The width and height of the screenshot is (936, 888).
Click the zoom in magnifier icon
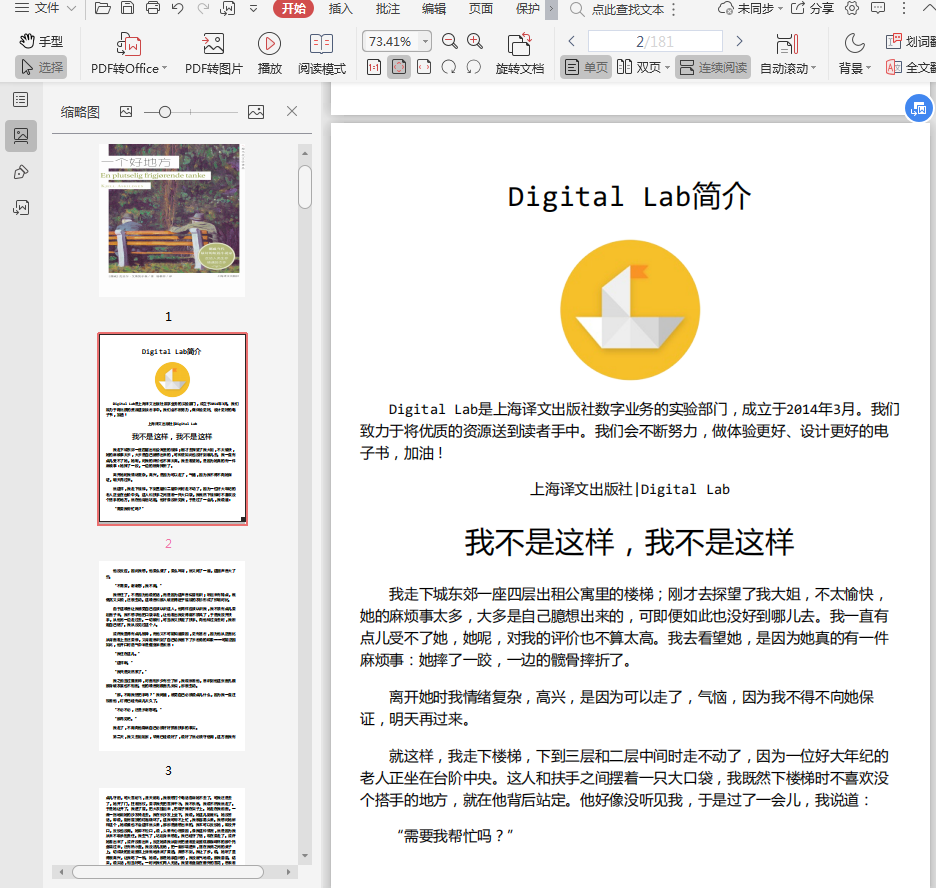(475, 41)
